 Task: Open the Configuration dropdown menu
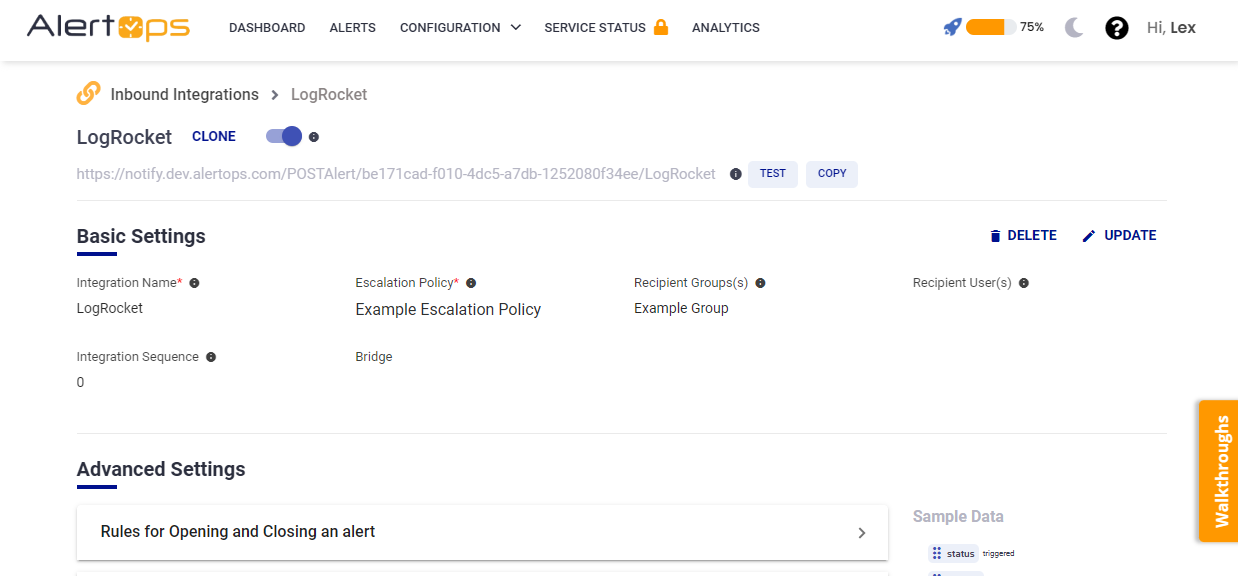coord(460,28)
